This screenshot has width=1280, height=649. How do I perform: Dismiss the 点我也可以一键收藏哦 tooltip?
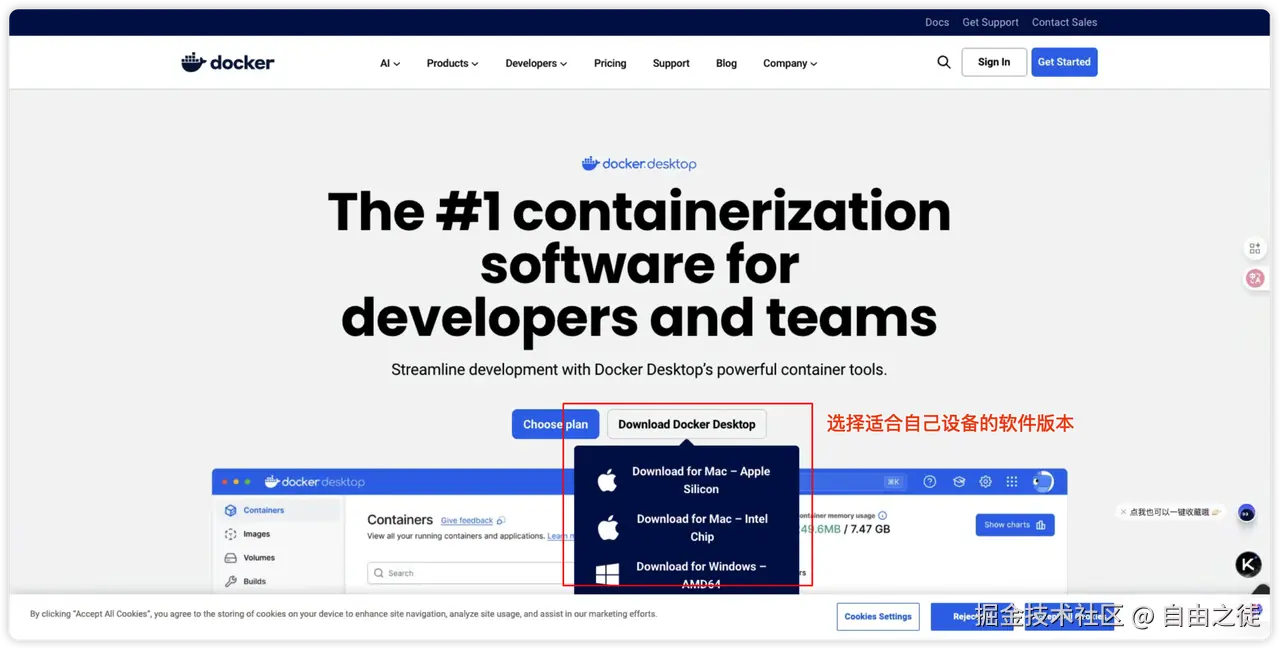(x=1123, y=512)
